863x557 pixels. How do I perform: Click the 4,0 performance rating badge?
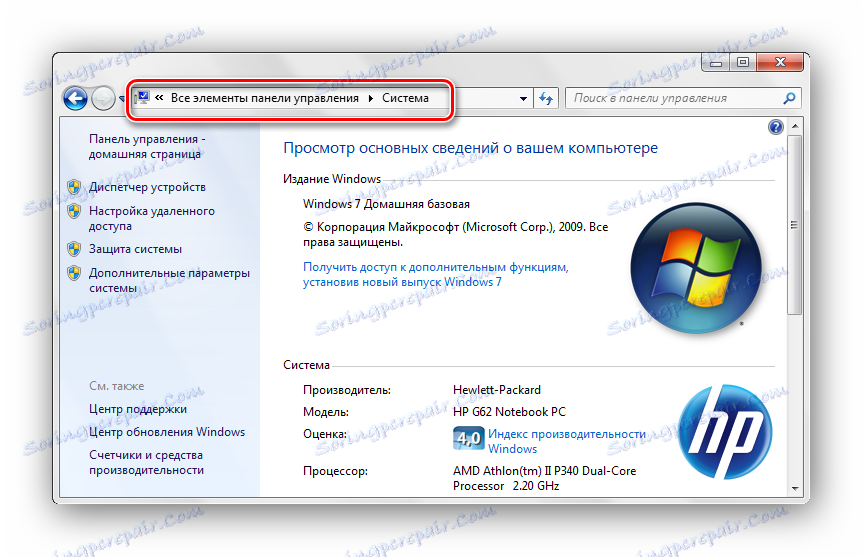[x=468, y=438]
